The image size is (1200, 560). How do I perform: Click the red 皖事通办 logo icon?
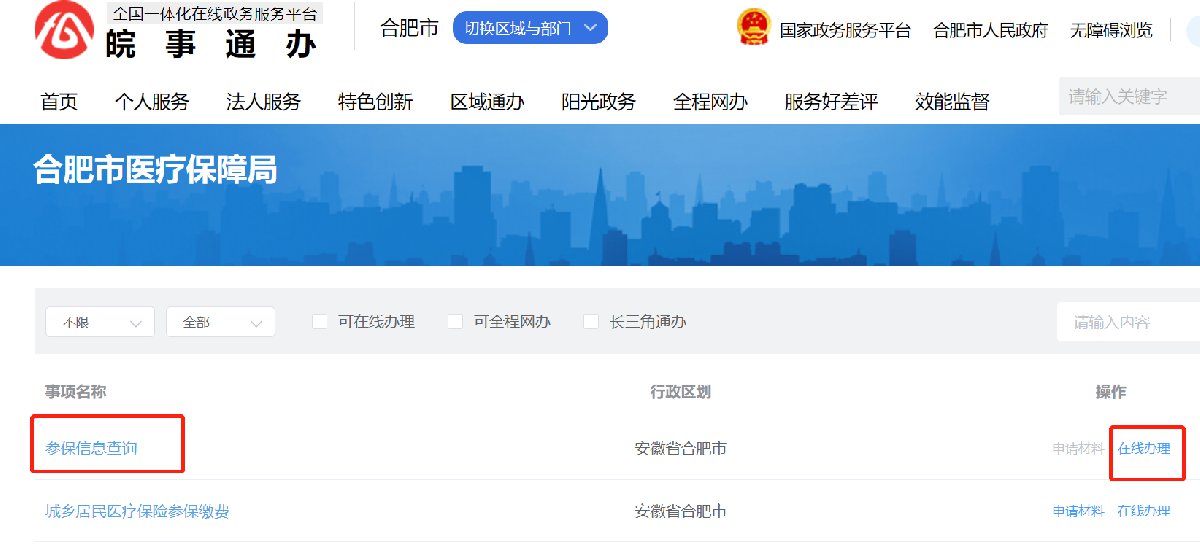(65, 32)
